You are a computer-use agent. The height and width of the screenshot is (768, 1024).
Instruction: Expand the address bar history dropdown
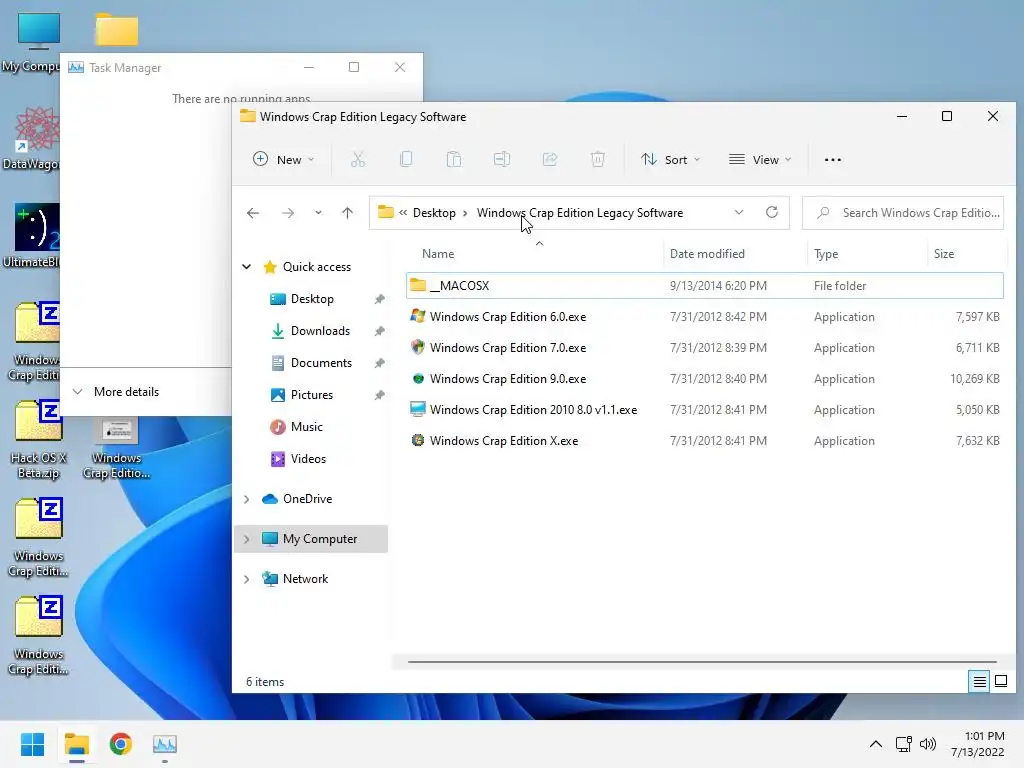739,212
